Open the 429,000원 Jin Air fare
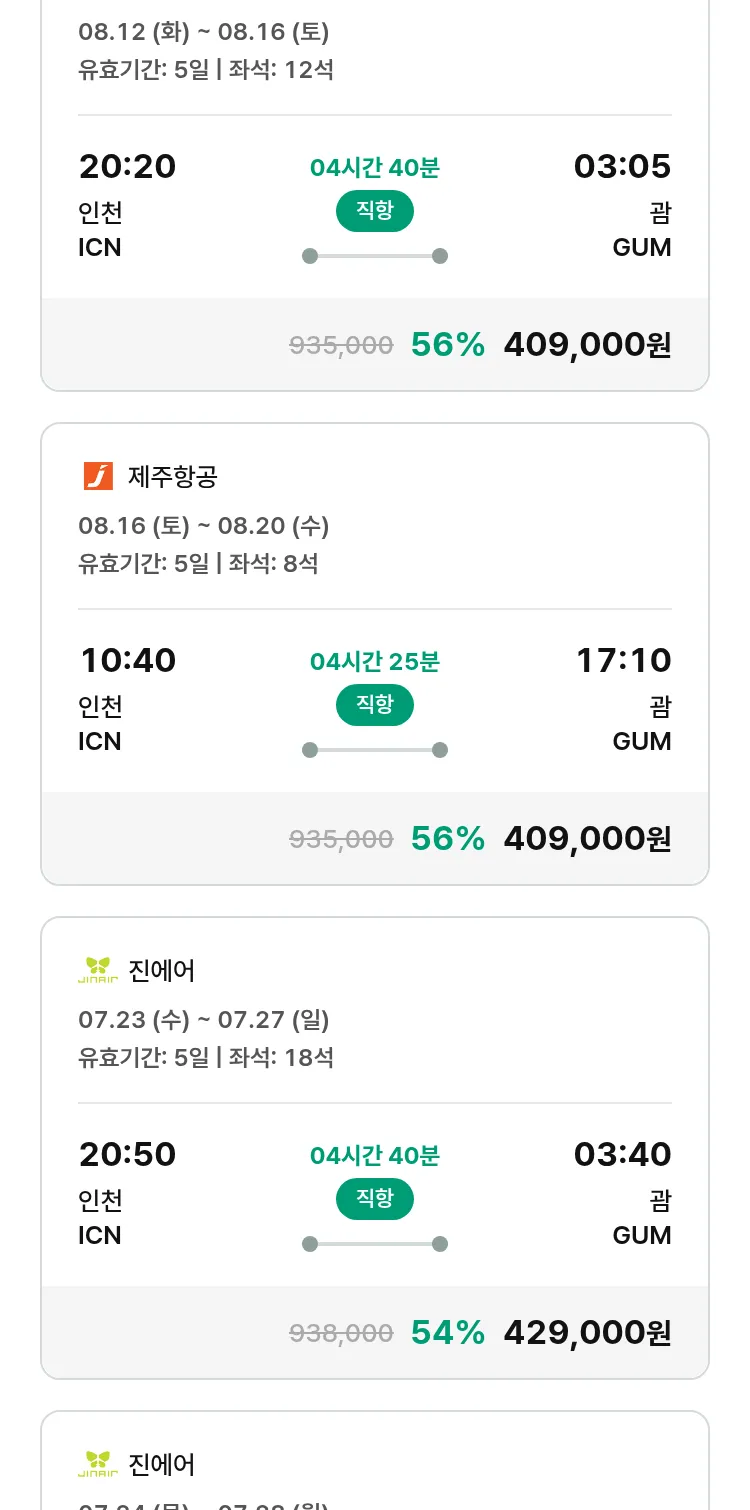The image size is (750, 1510). click(587, 1332)
